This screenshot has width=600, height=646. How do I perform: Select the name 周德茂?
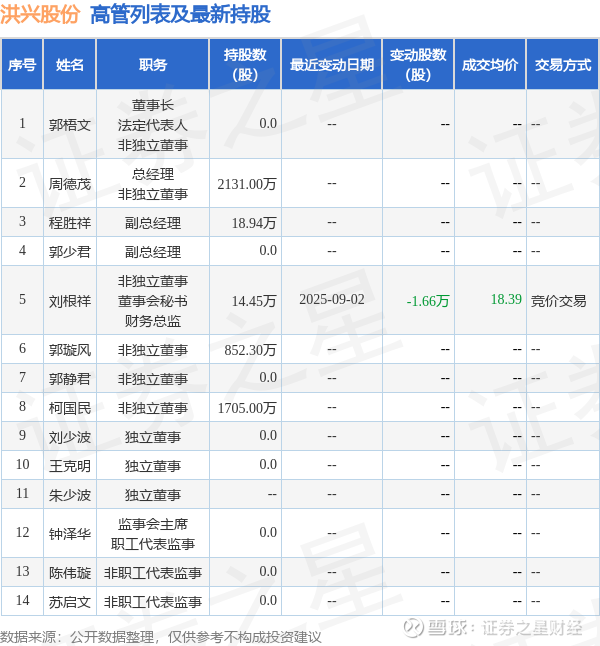(70, 184)
